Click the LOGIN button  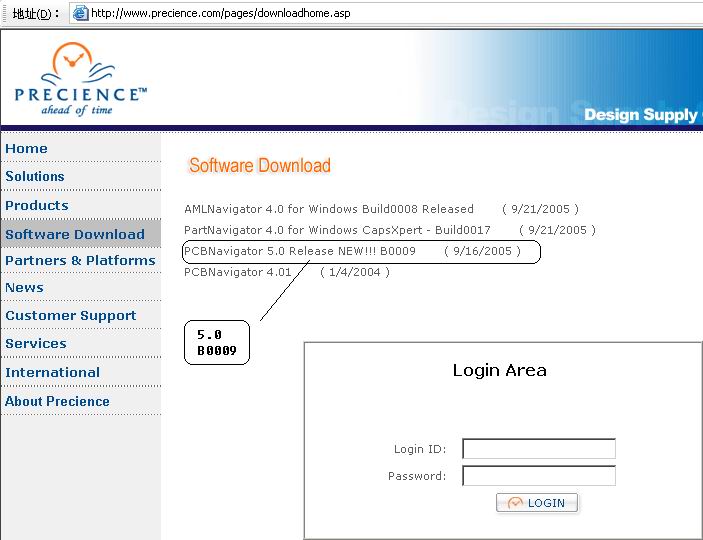[x=537, y=503]
